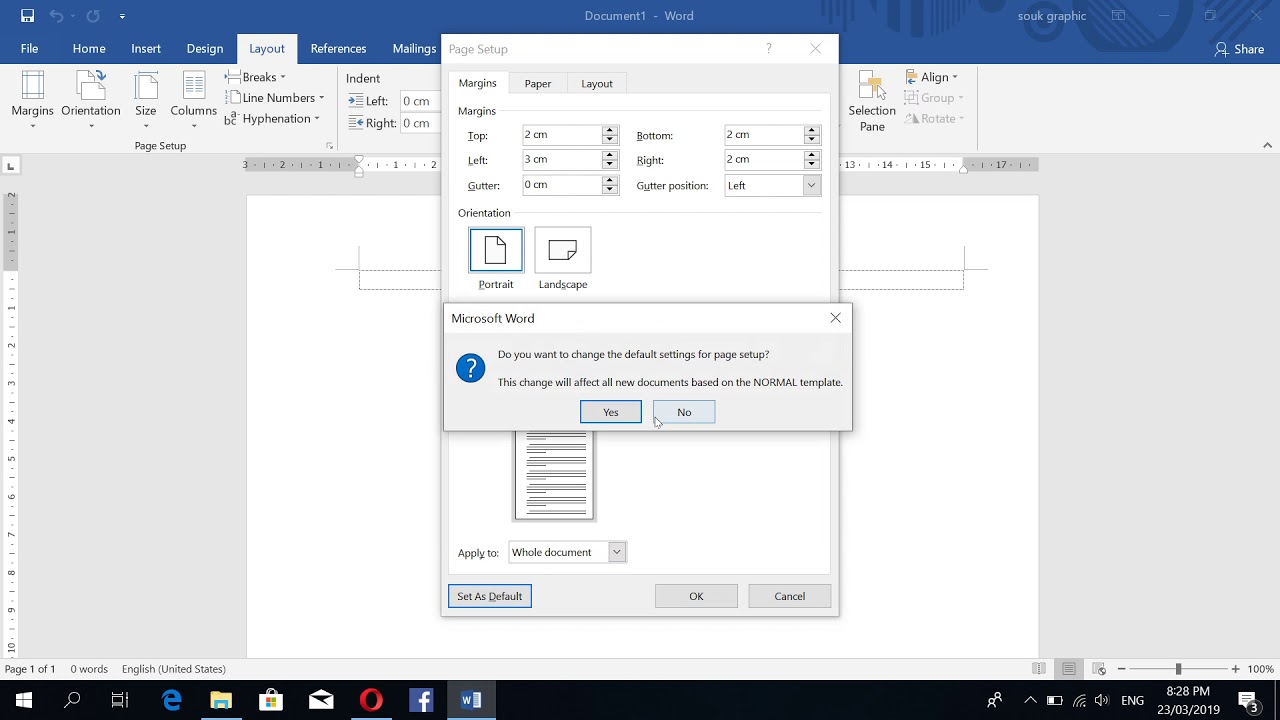Viewport: 1280px width, 720px height.
Task: Click No in the Microsoft Word prompt
Action: tap(684, 412)
